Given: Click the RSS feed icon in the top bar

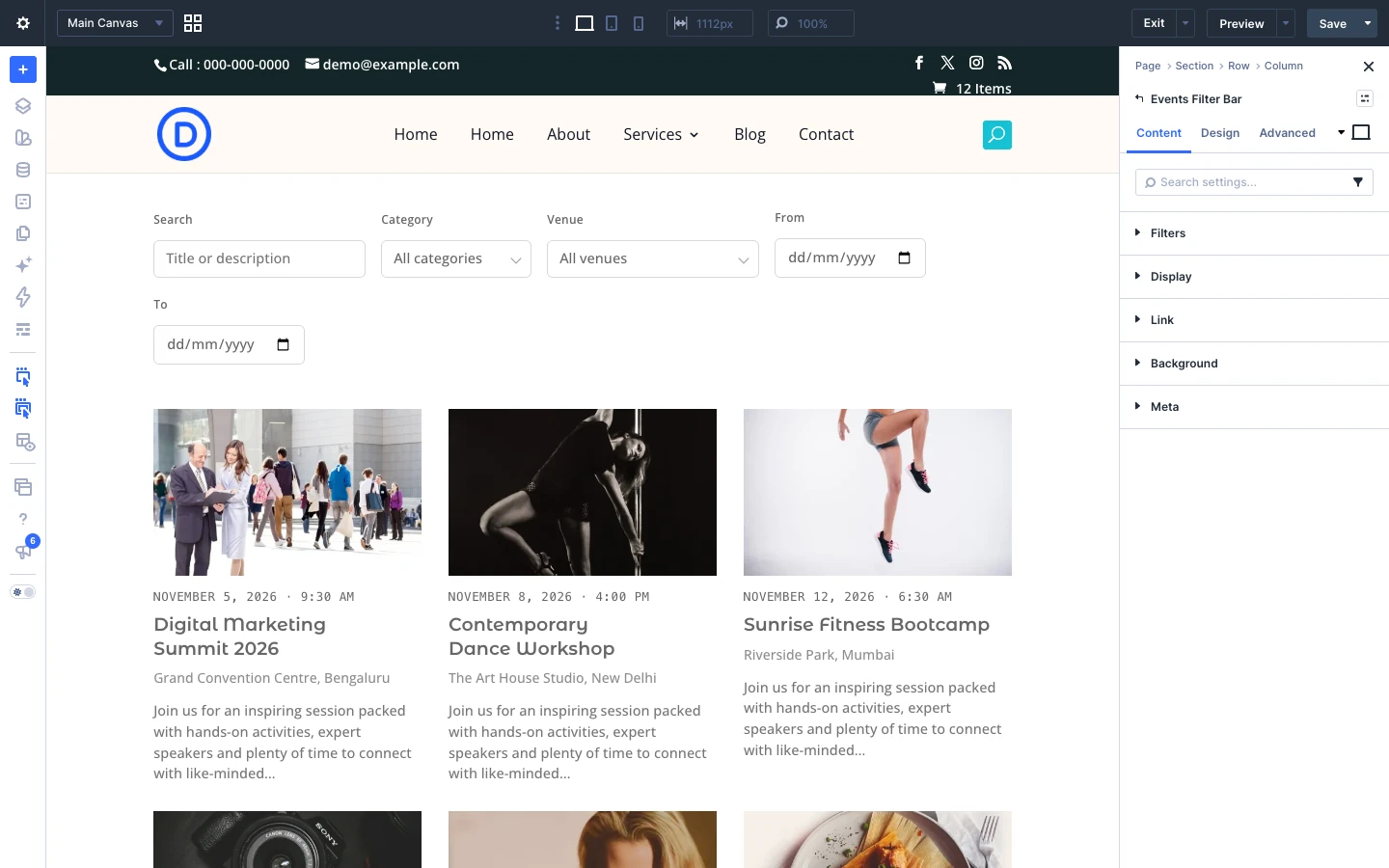Looking at the screenshot, I should 1005,63.
